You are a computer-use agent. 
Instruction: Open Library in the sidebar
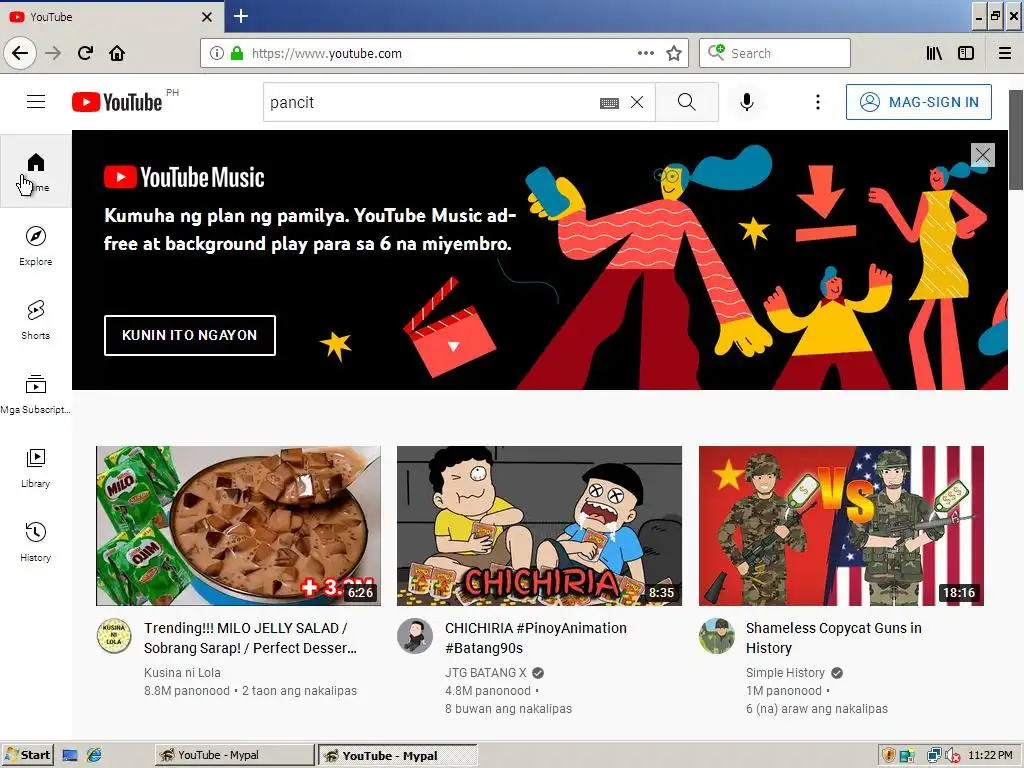point(36,468)
